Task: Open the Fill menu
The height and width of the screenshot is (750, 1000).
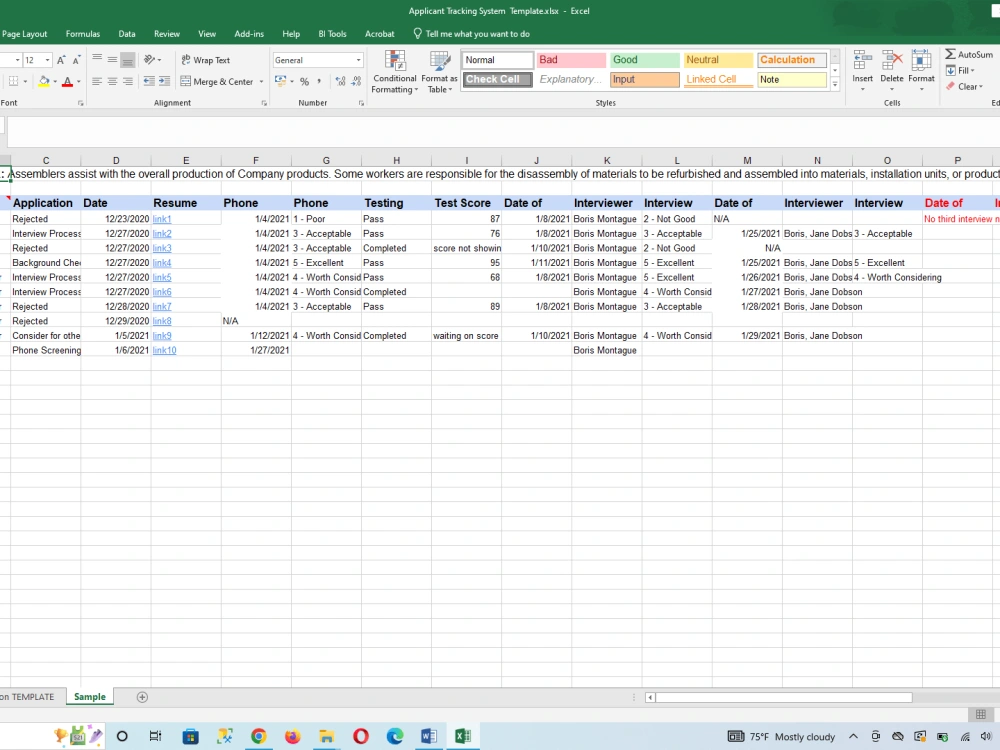Action: coord(960,70)
